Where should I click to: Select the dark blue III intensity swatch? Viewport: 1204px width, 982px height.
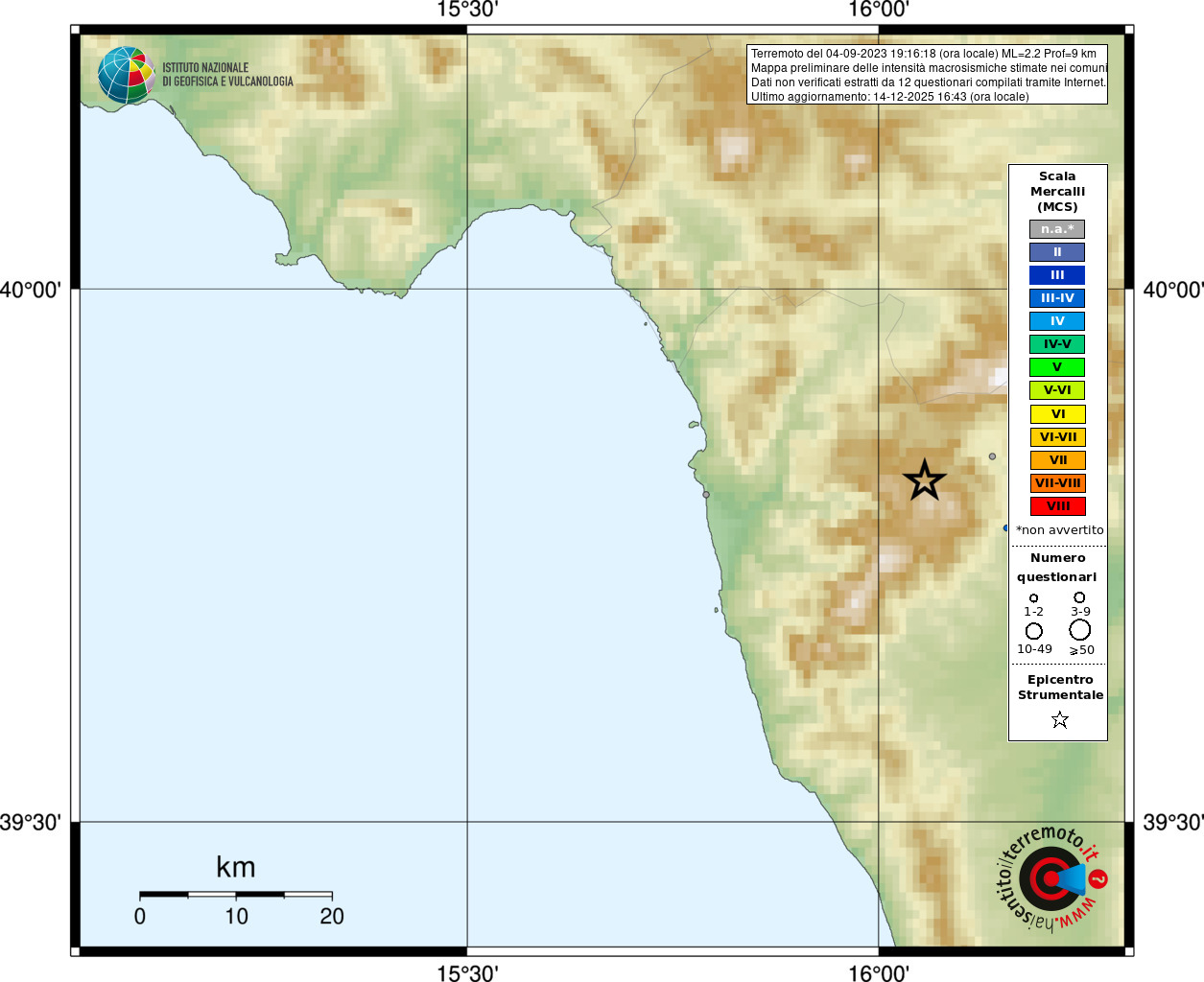tap(1057, 275)
